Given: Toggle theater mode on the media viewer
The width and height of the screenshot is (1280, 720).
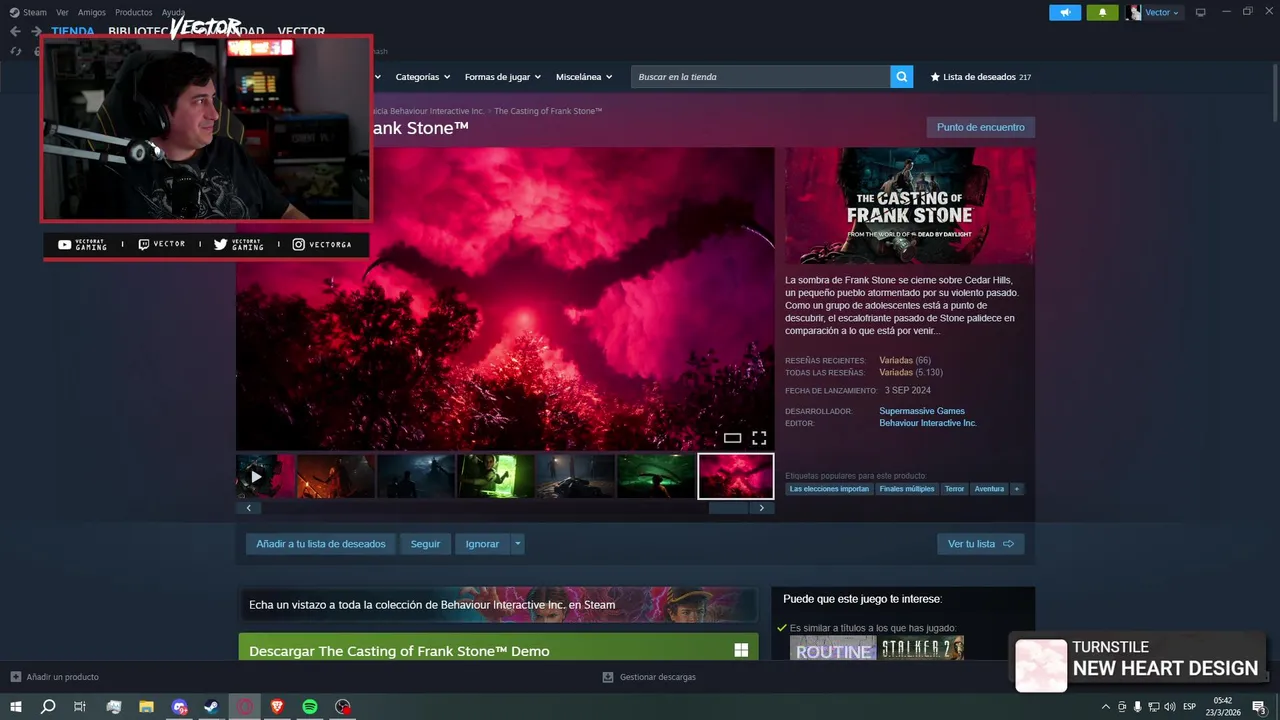Looking at the screenshot, I should point(732,438).
